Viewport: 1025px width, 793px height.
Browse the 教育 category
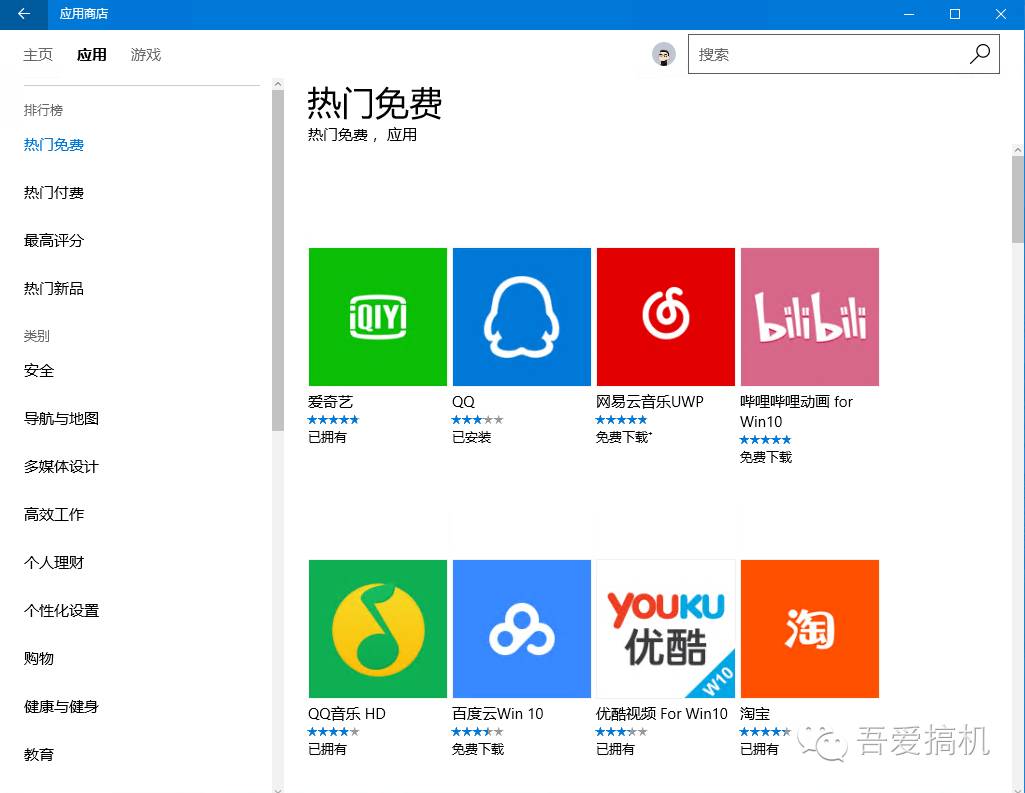tap(38, 754)
